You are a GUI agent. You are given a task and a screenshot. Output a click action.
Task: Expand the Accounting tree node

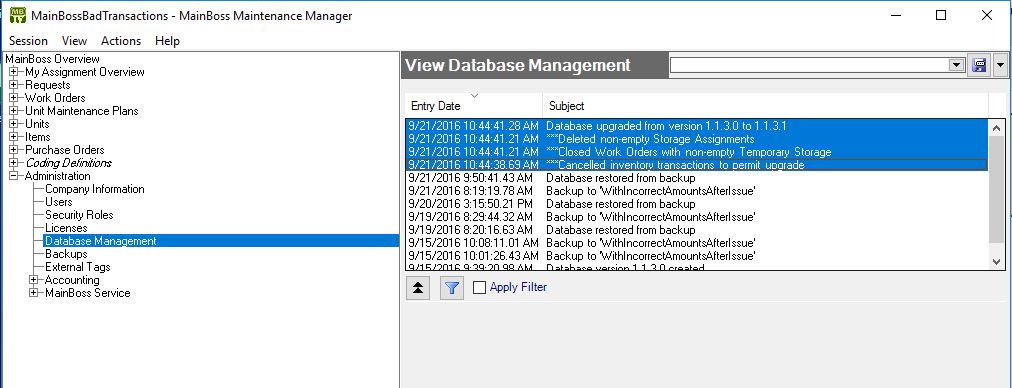34,280
